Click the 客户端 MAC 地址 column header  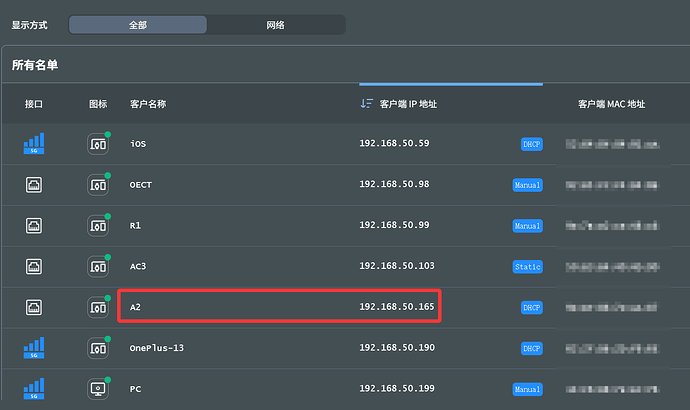(611, 103)
